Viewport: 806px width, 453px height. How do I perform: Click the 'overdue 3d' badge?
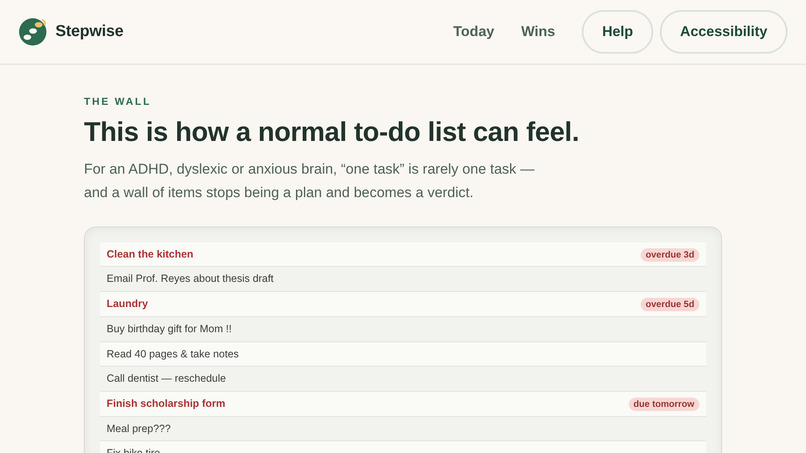(x=669, y=255)
